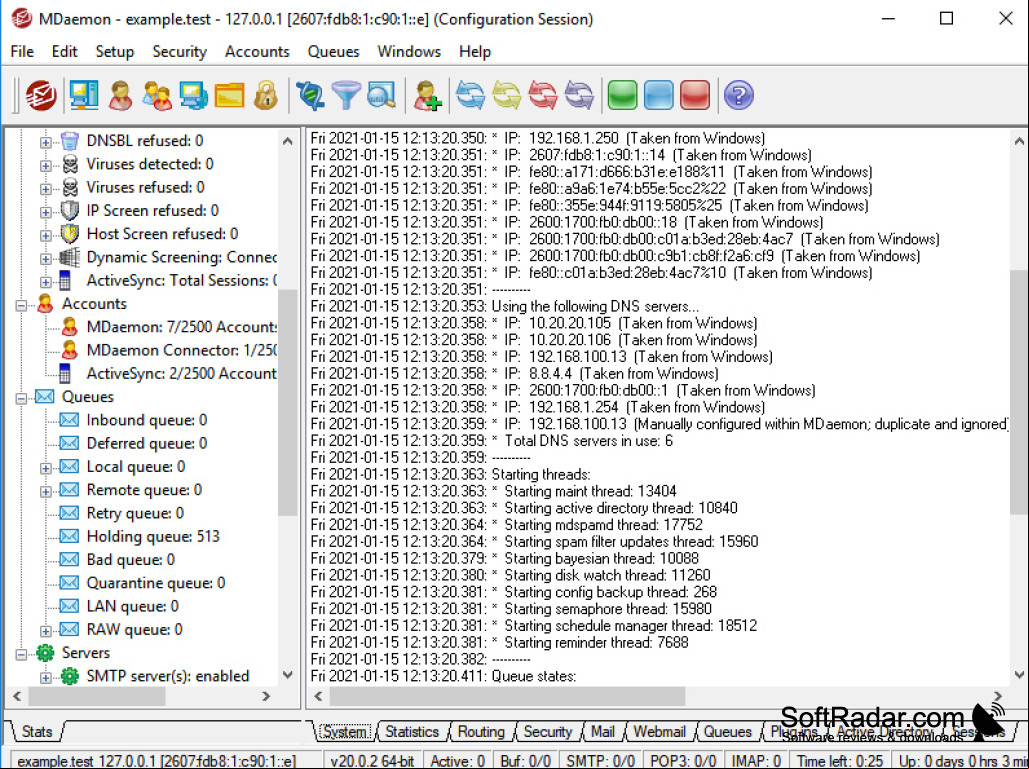Screen dimensions: 1029x769
Task: Collapse the Accounts tree node
Action: [21, 305]
